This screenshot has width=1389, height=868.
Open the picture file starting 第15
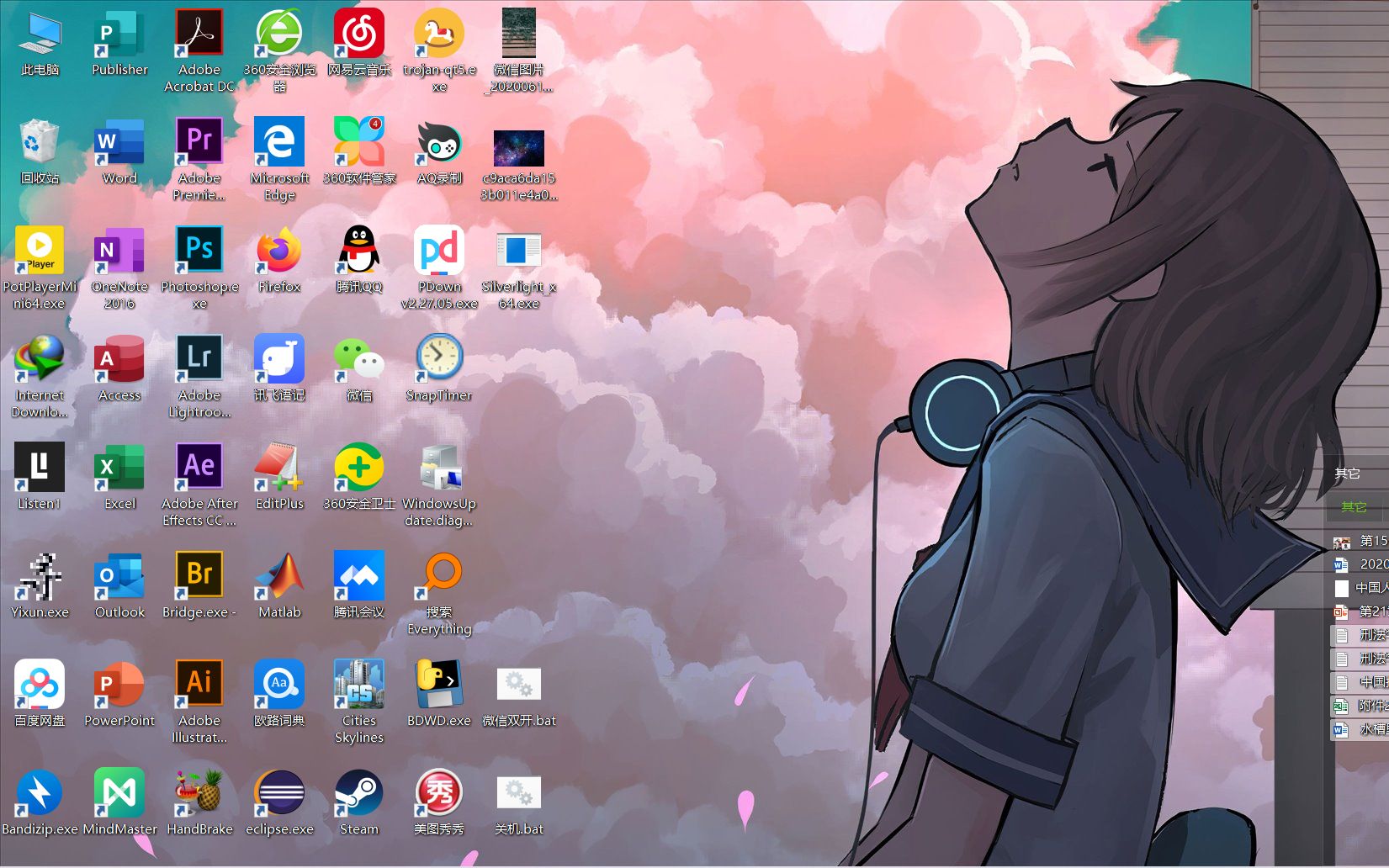pos(1361,541)
